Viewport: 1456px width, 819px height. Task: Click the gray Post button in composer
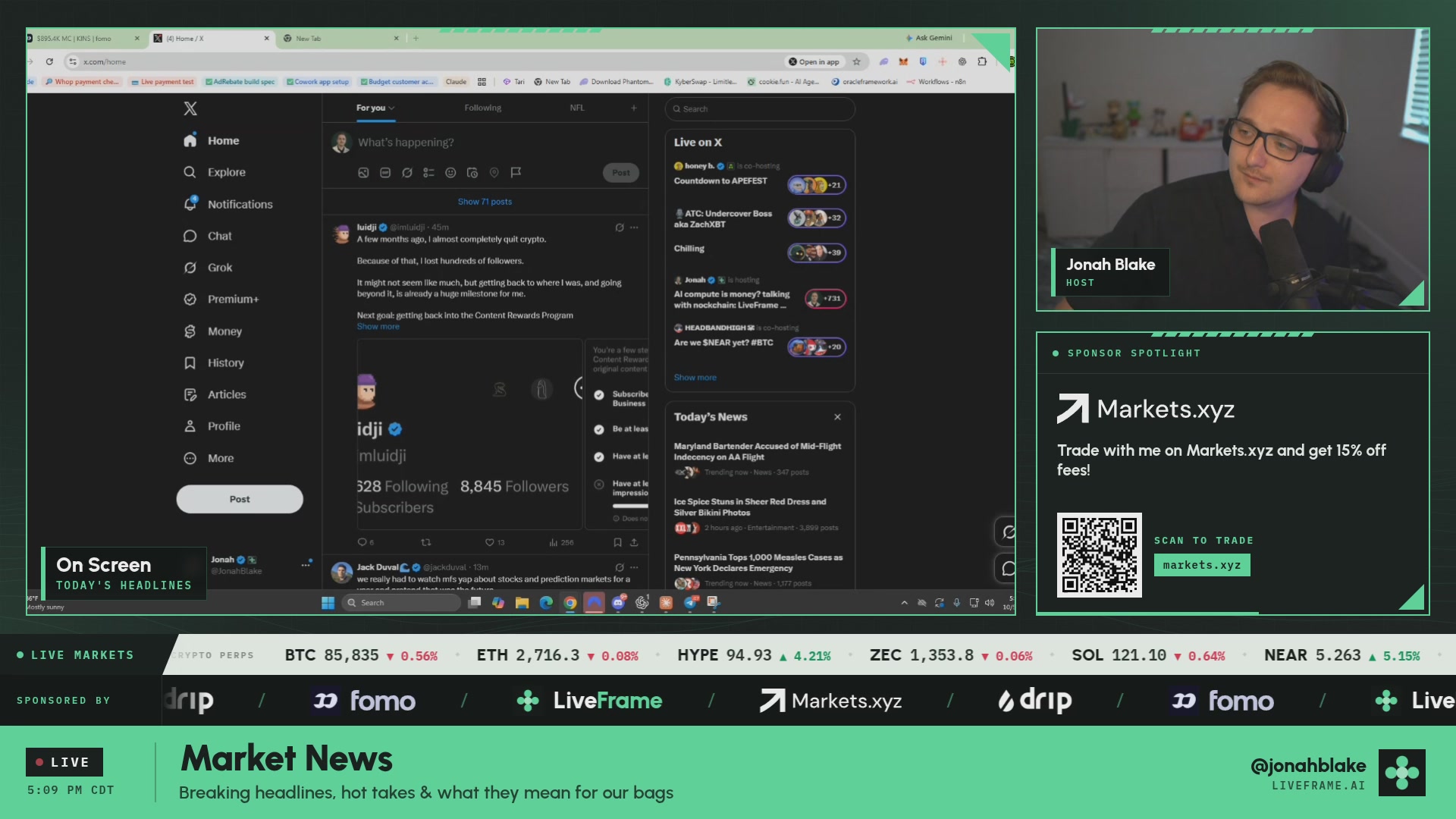[621, 172]
